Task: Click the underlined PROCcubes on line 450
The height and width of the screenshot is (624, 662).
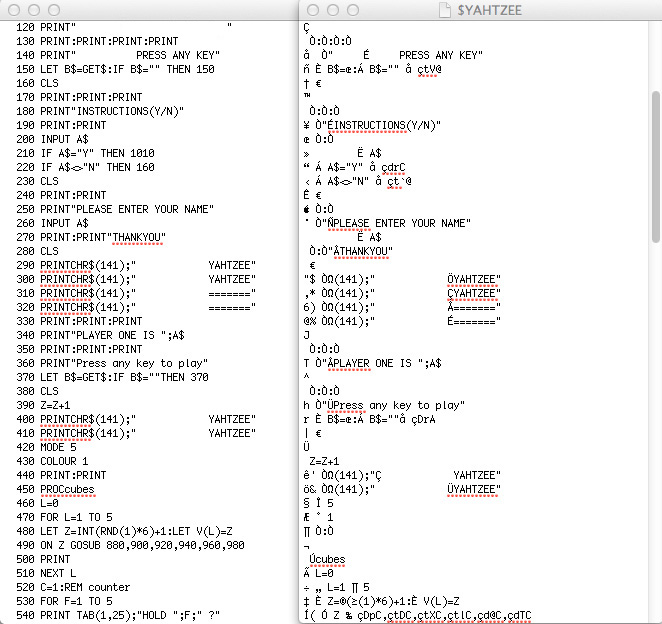Action: [67, 489]
